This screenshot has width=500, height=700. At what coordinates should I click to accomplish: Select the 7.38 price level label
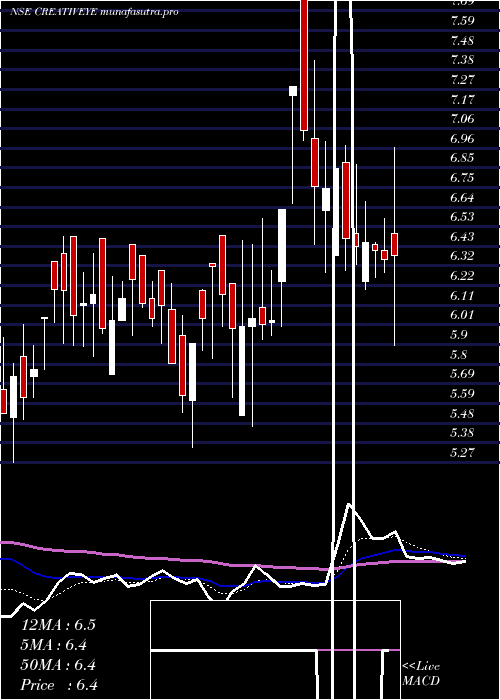462,60
